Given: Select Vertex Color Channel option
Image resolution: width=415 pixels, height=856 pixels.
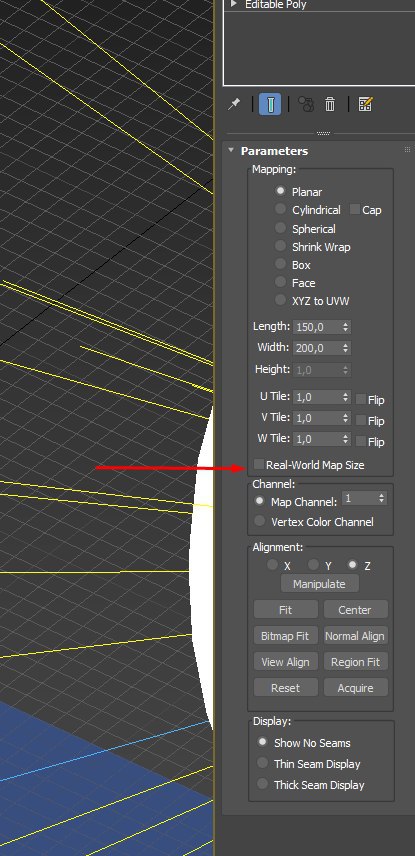Looking at the screenshot, I should [260, 521].
